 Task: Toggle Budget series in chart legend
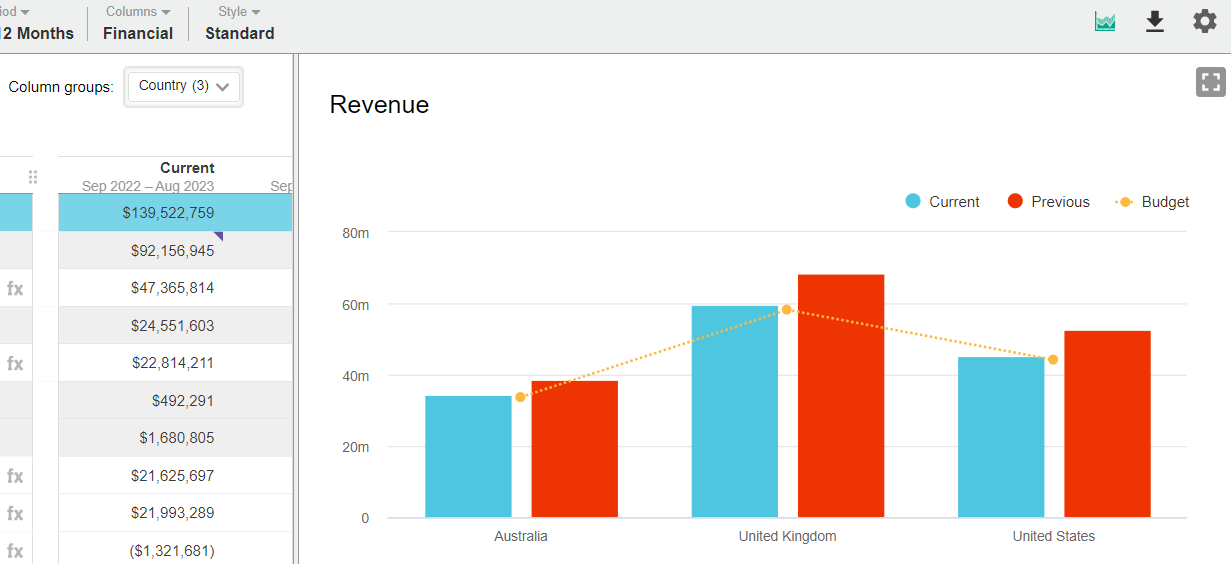[1152, 202]
